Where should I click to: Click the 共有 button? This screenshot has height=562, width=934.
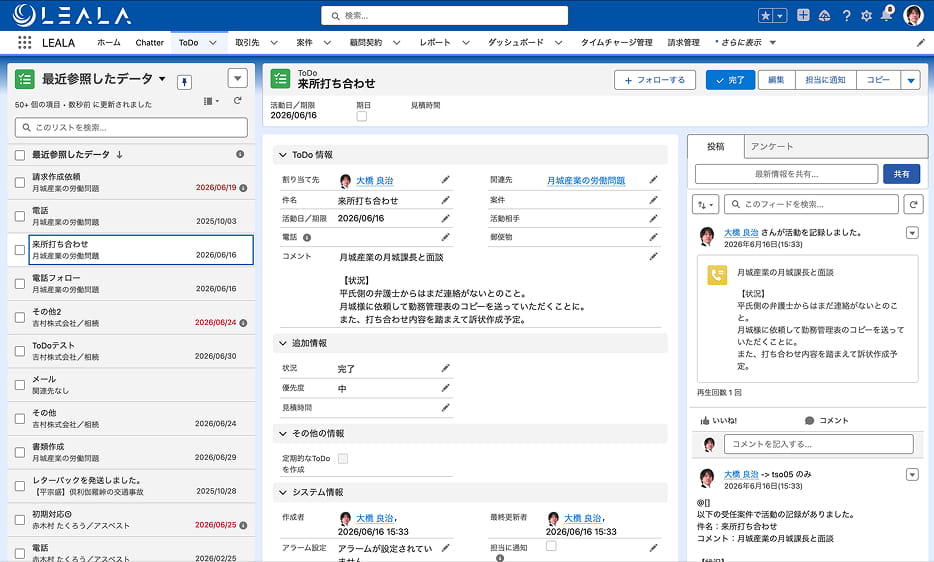901,174
